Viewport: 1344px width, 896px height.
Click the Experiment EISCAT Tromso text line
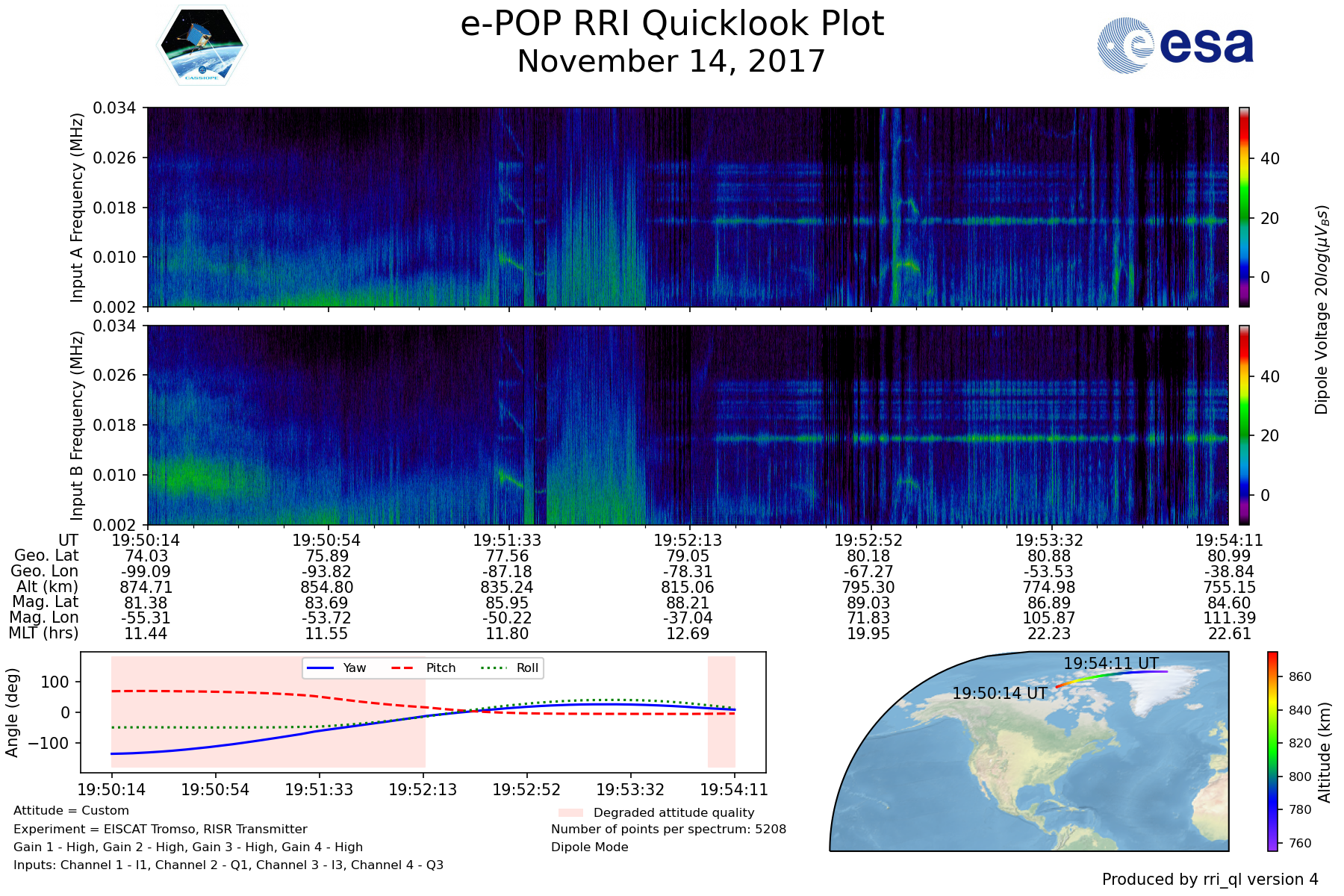[161, 829]
